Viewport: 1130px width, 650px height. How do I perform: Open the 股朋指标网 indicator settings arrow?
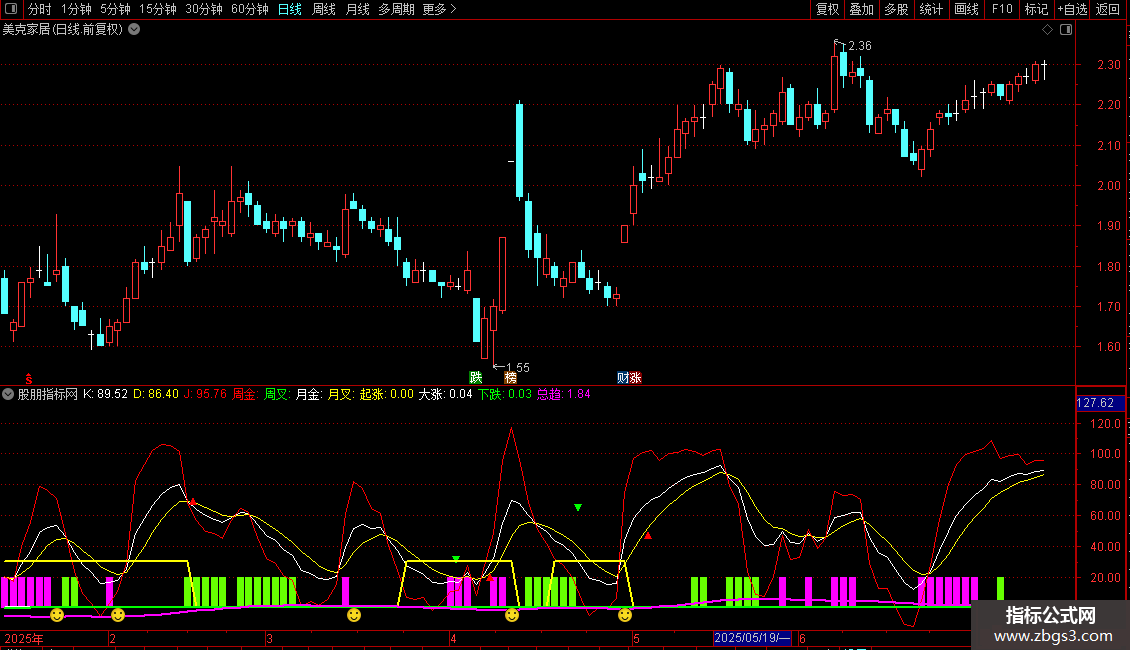(x=8, y=394)
